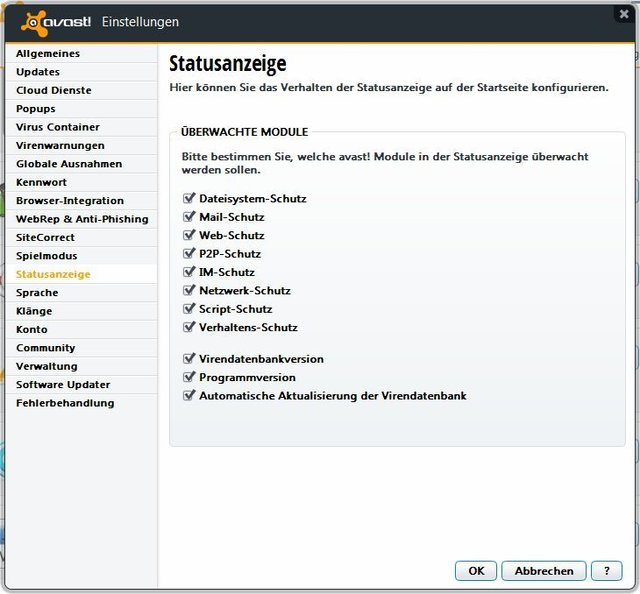This screenshot has height=594, width=640.
Task: Uncheck Dateisystem-Schutz checkbox
Action: (x=189, y=198)
